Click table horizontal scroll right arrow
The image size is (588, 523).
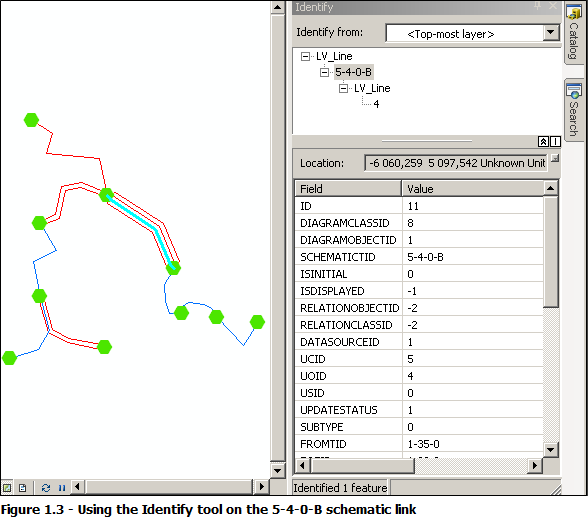[535, 466]
